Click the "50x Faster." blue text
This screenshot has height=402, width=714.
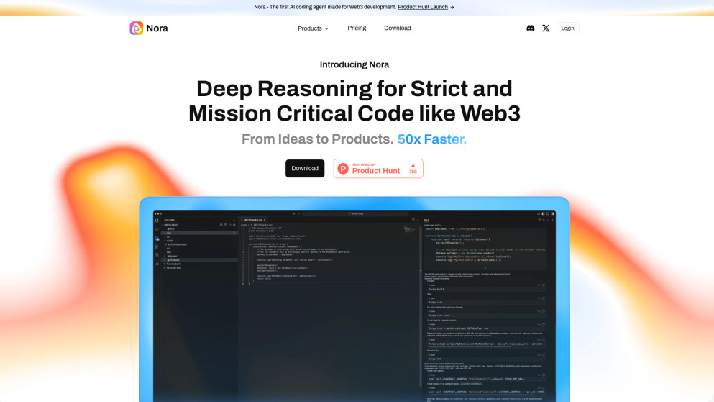432,139
